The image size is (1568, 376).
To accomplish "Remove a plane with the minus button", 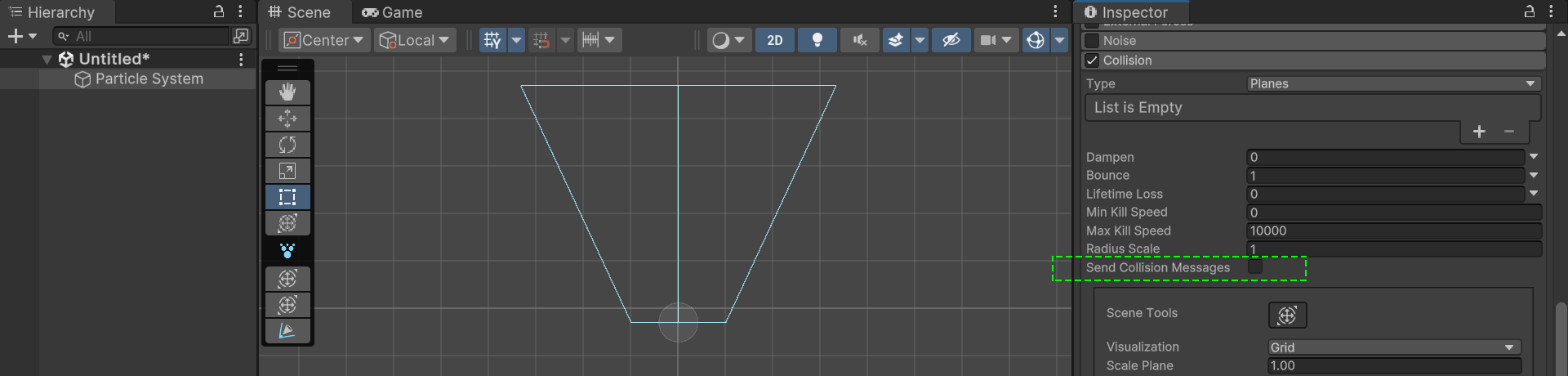I will (x=1509, y=132).
